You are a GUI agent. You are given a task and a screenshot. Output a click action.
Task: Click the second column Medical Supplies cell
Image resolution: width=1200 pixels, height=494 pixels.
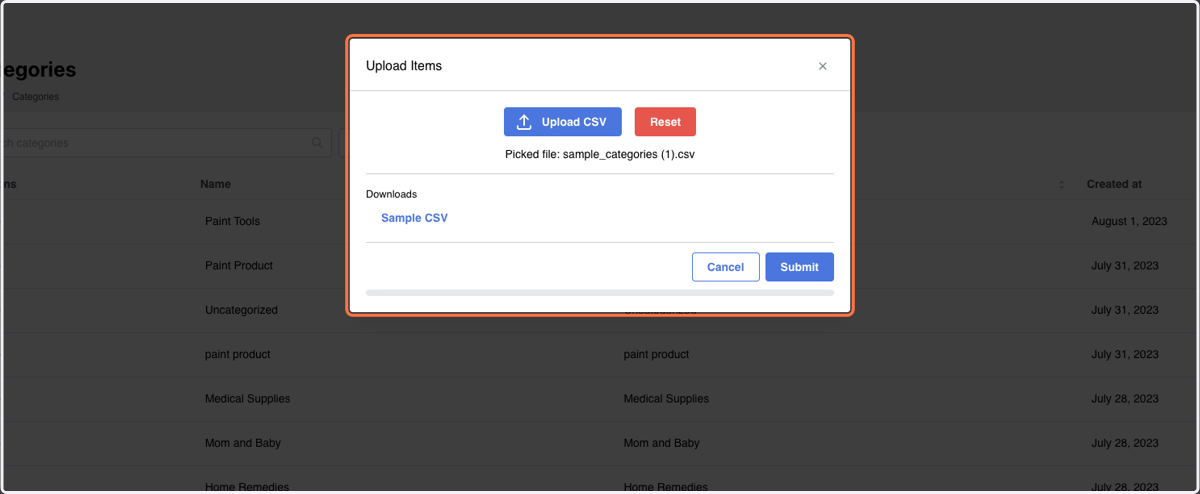(666, 398)
